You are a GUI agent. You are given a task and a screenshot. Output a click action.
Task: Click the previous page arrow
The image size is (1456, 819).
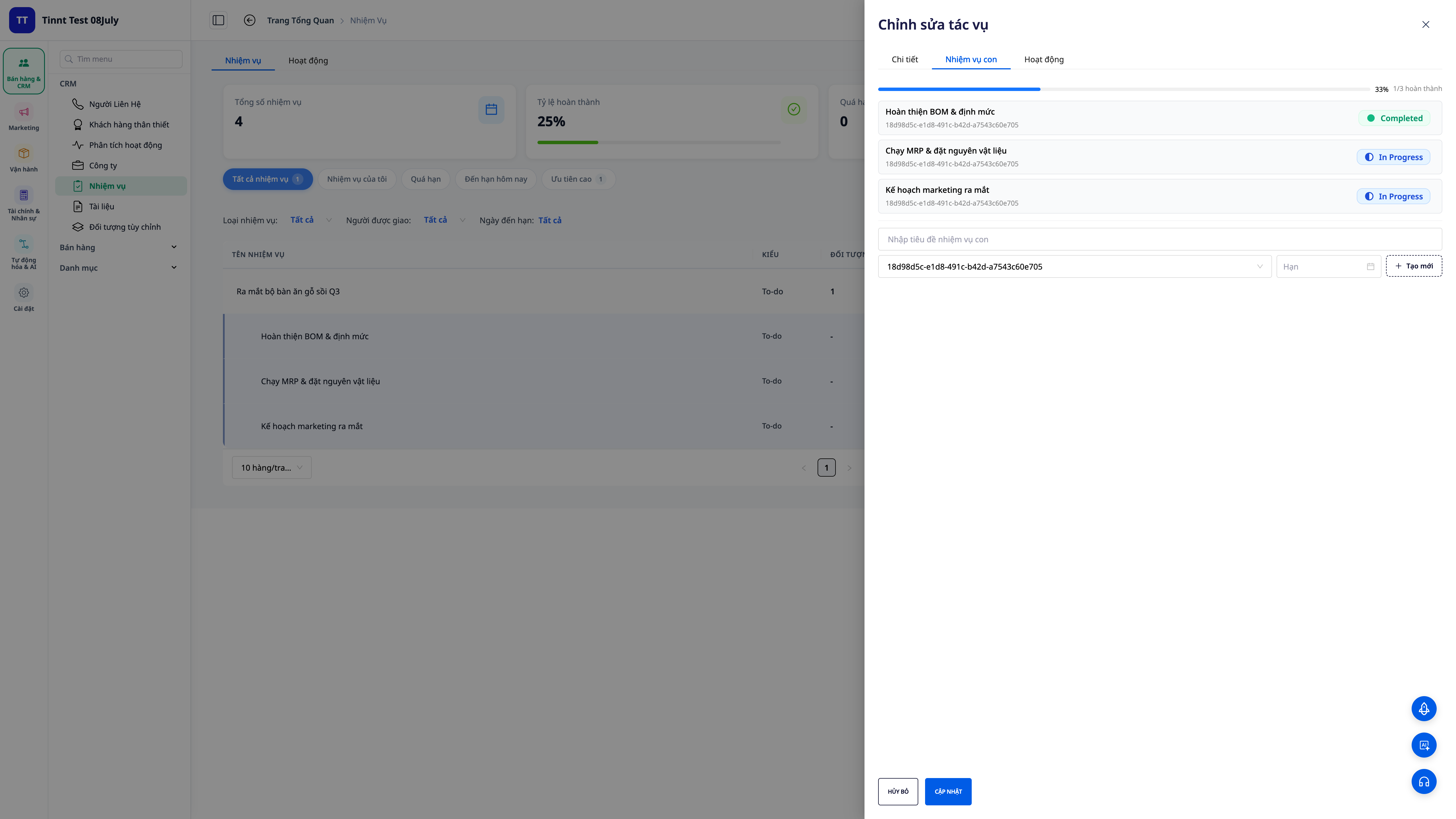804,468
